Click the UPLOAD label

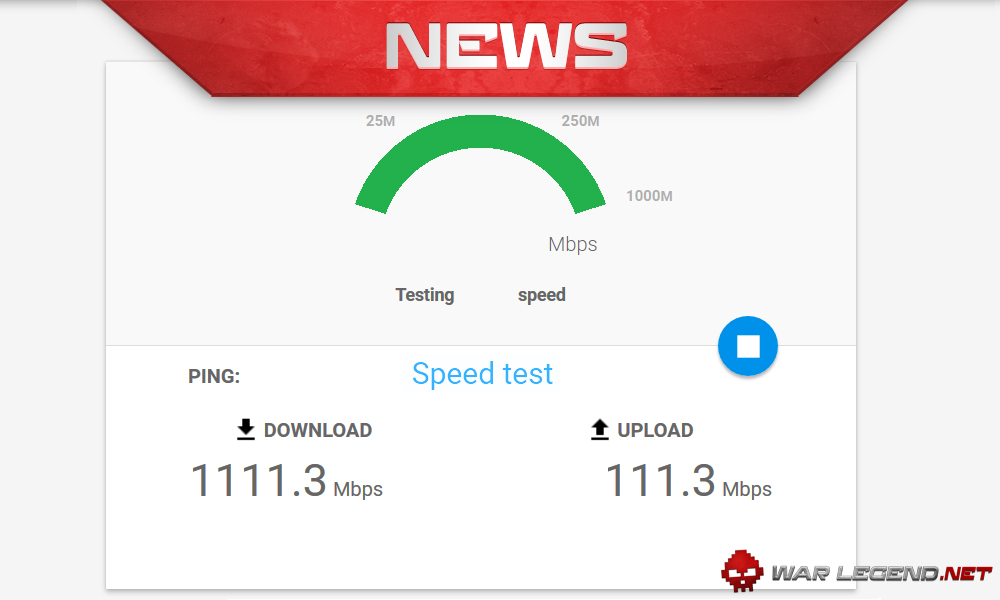[x=655, y=430]
